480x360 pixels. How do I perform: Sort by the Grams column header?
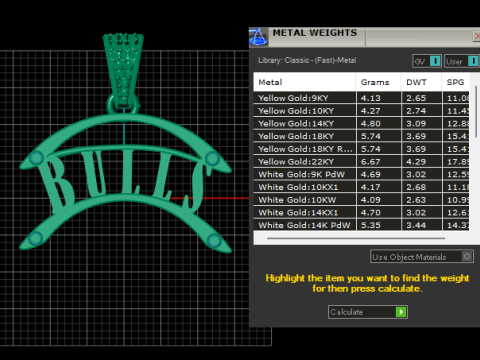click(x=378, y=82)
